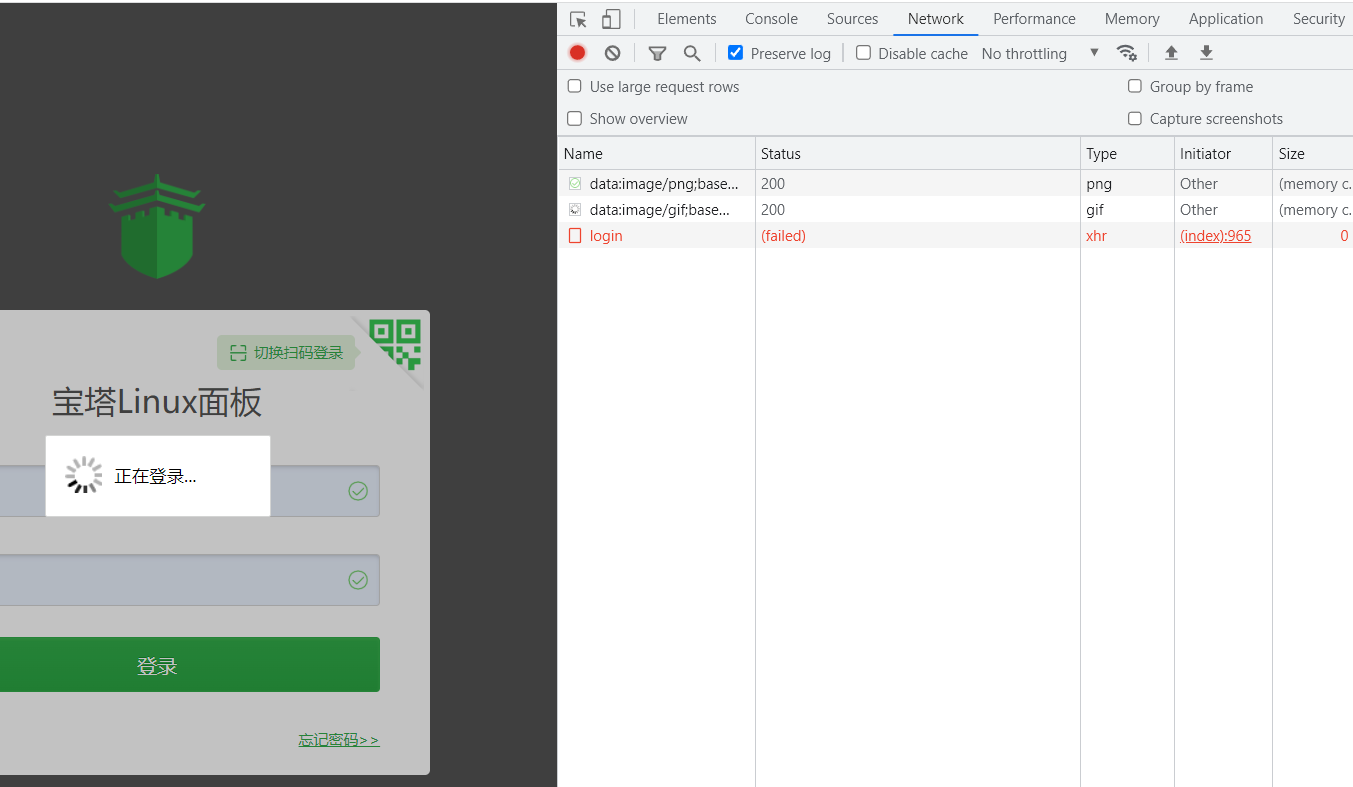
Task: Sort by the Initiator column header
Action: click(x=1223, y=154)
